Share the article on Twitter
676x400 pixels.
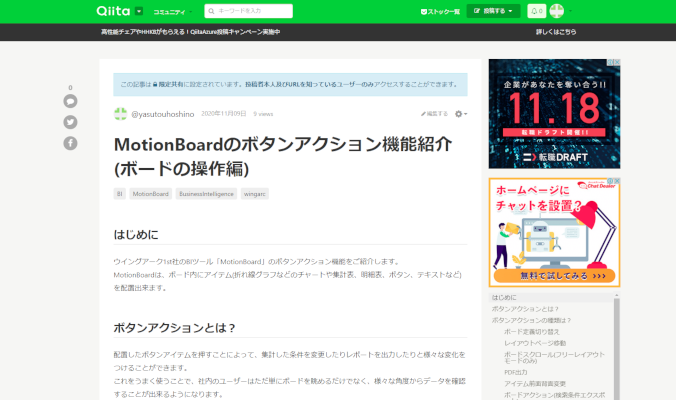(70, 122)
